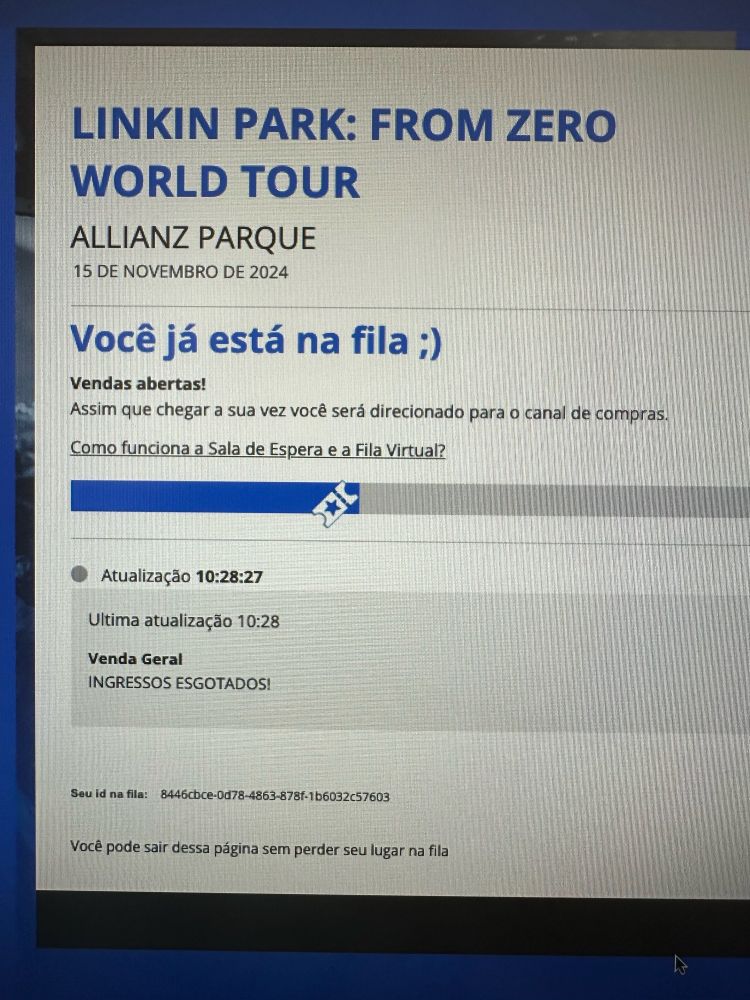This screenshot has width=750, height=1000.
Task: Open the Sala de Espera e Fila Virtual link
Action: 258,449
